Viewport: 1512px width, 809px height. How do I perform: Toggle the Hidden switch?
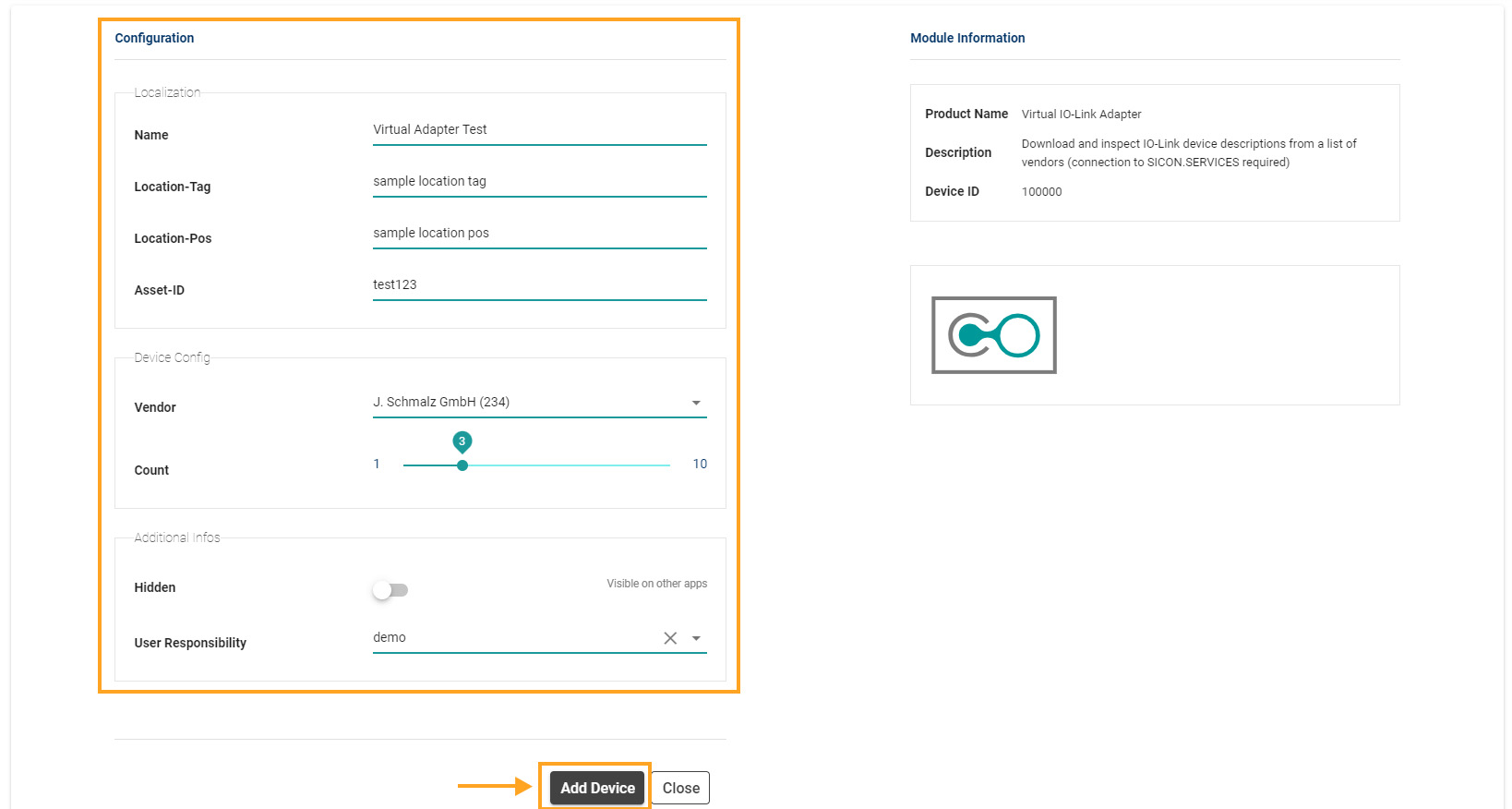pos(390,590)
